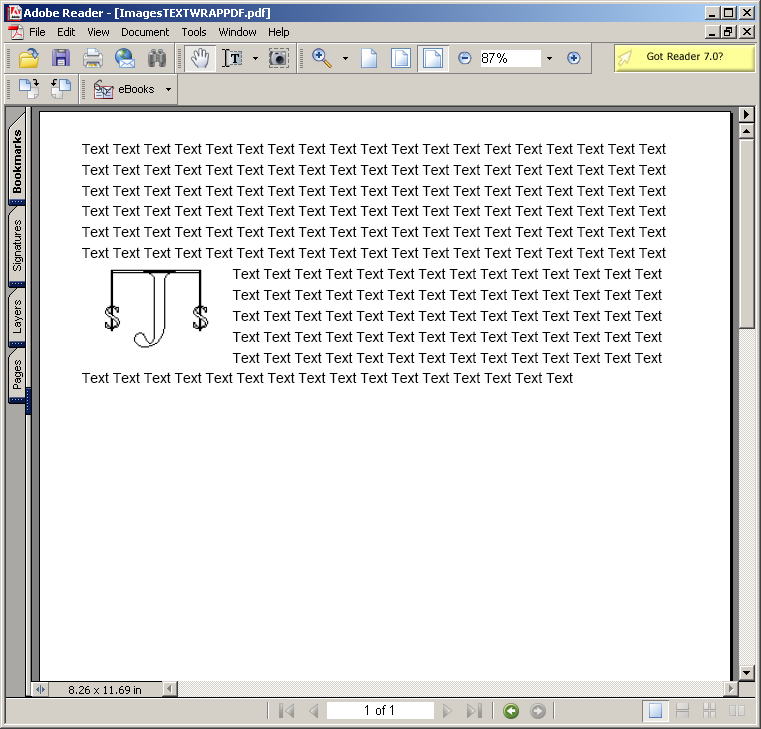Go to first page button
The width and height of the screenshot is (761, 729).
[x=286, y=711]
